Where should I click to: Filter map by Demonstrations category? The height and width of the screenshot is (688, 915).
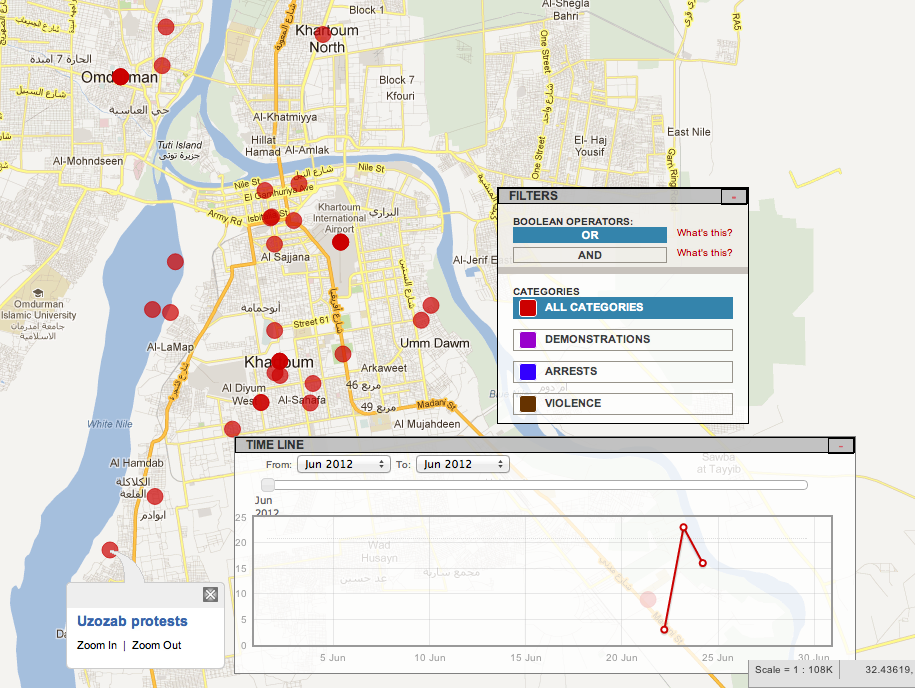[622, 340]
